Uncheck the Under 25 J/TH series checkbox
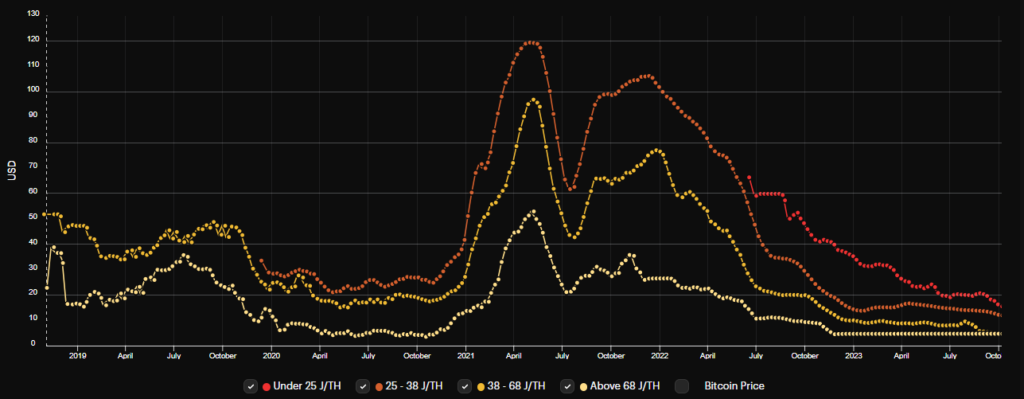This screenshot has height=399, width=1024. click(251, 387)
